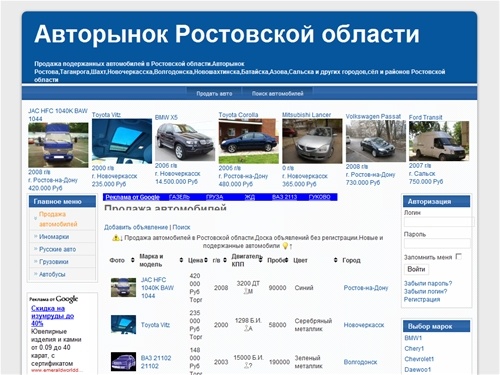Click Toyota Vitz thumbnail in listing table
Viewport: 500px width, 375px height.
coord(123,324)
